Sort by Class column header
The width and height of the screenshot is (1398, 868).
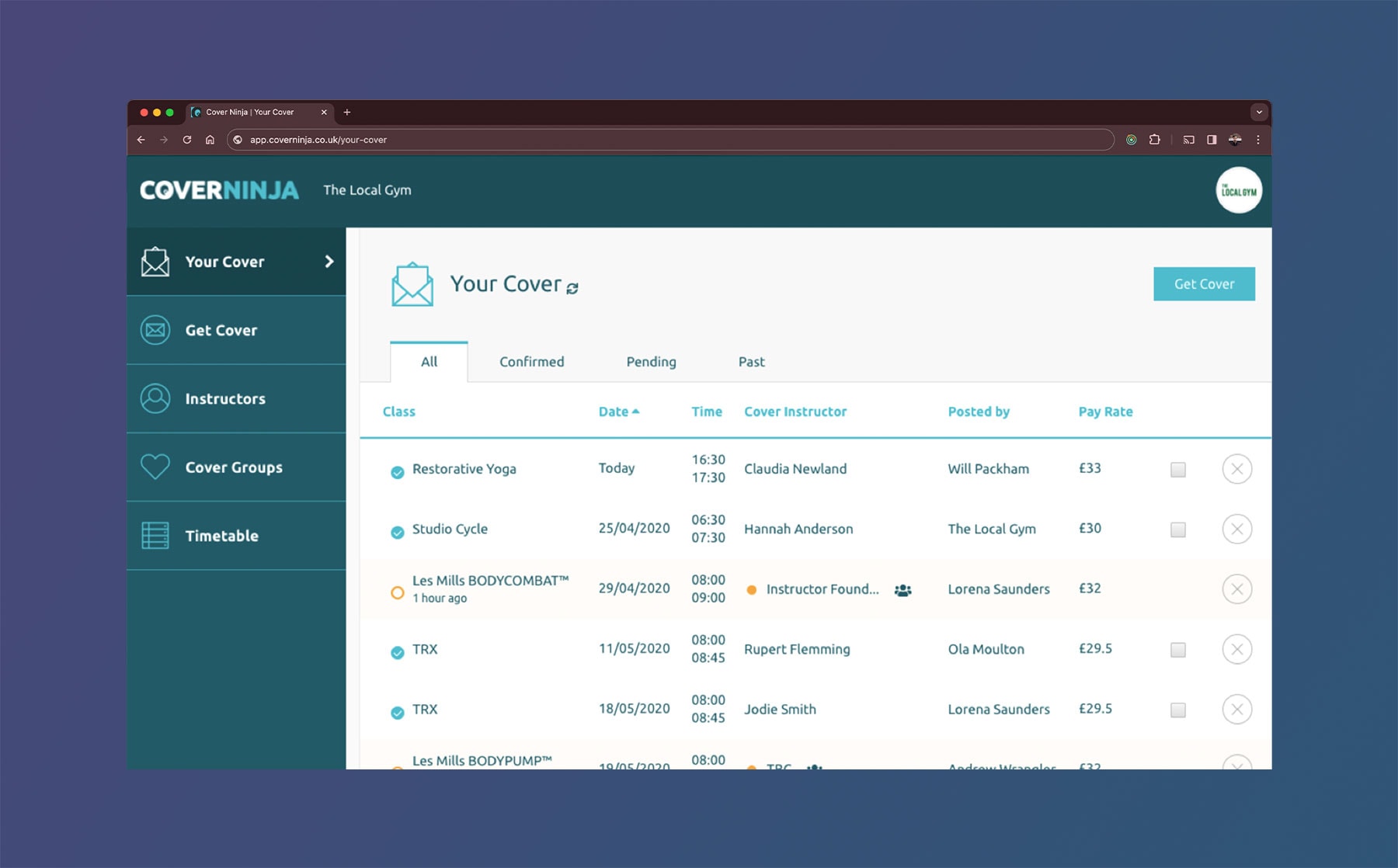click(x=398, y=411)
